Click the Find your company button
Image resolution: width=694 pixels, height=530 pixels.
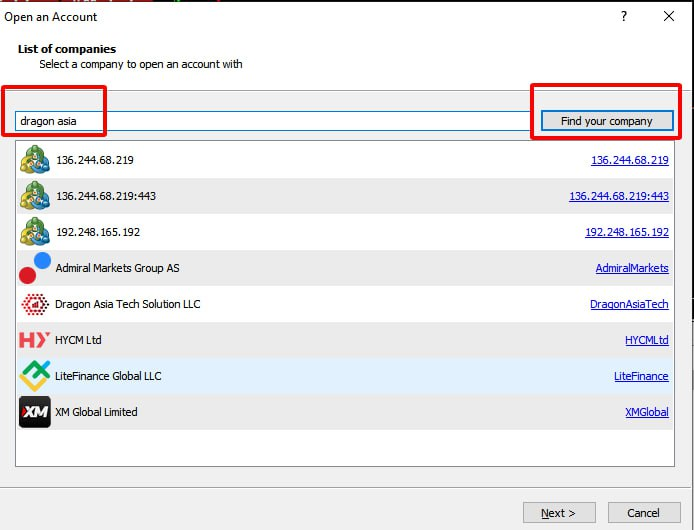pos(607,121)
